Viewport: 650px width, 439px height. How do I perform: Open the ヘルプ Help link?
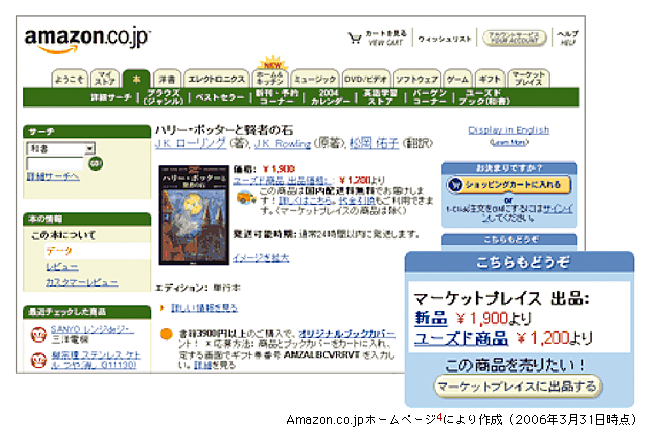pos(568,38)
